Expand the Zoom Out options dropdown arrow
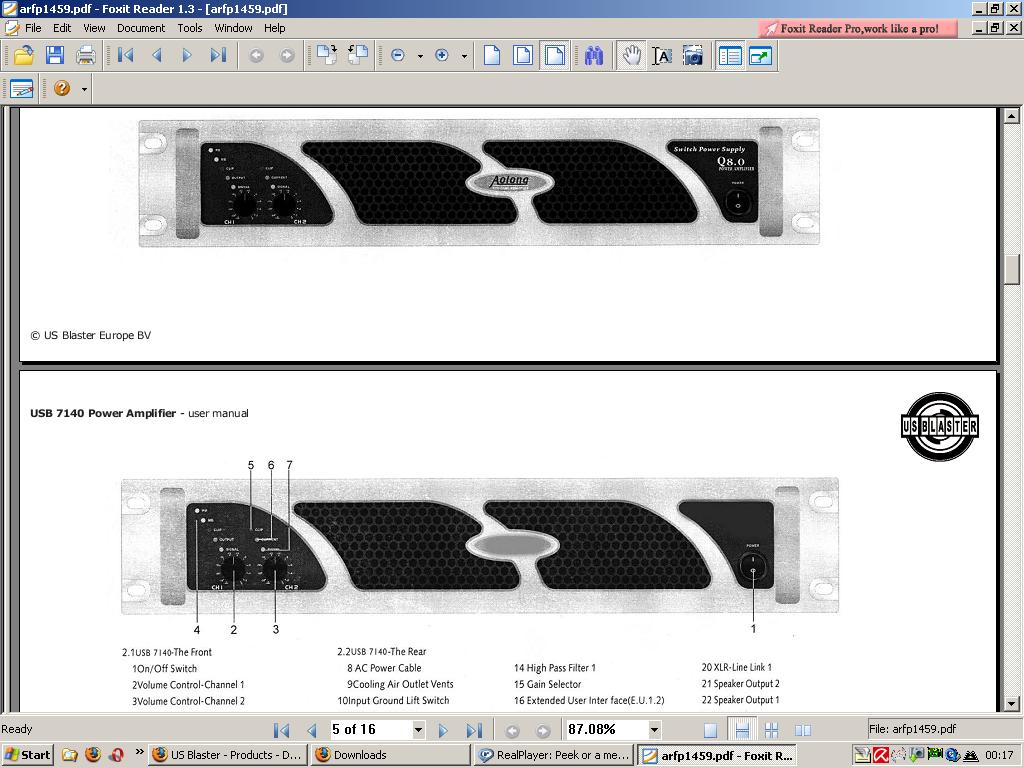The width and height of the screenshot is (1024, 768). (x=420, y=56)
